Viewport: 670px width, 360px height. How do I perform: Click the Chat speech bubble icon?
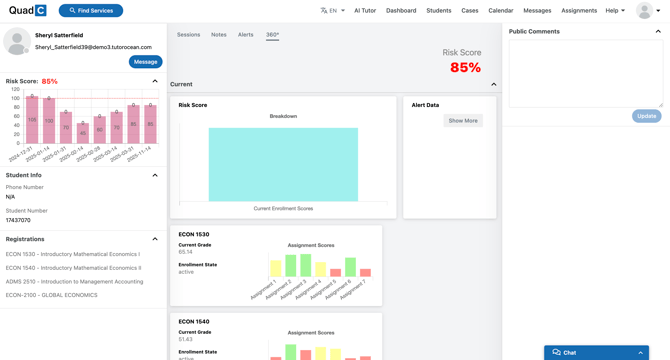point(556,352)
